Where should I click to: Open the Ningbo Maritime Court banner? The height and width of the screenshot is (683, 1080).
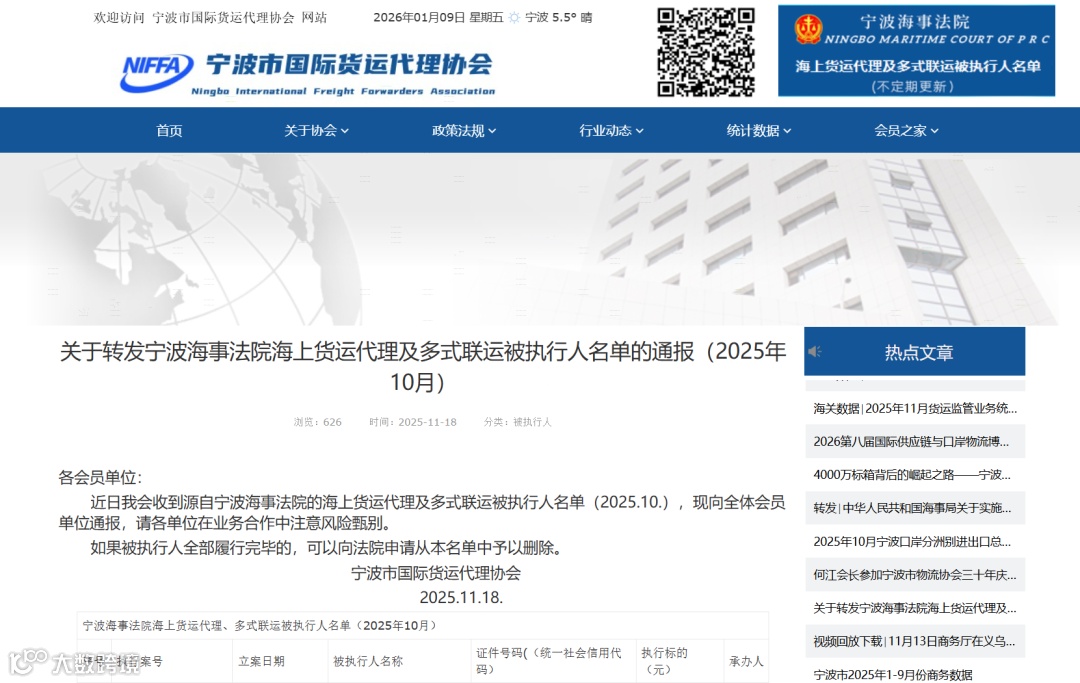coord(916,51)
